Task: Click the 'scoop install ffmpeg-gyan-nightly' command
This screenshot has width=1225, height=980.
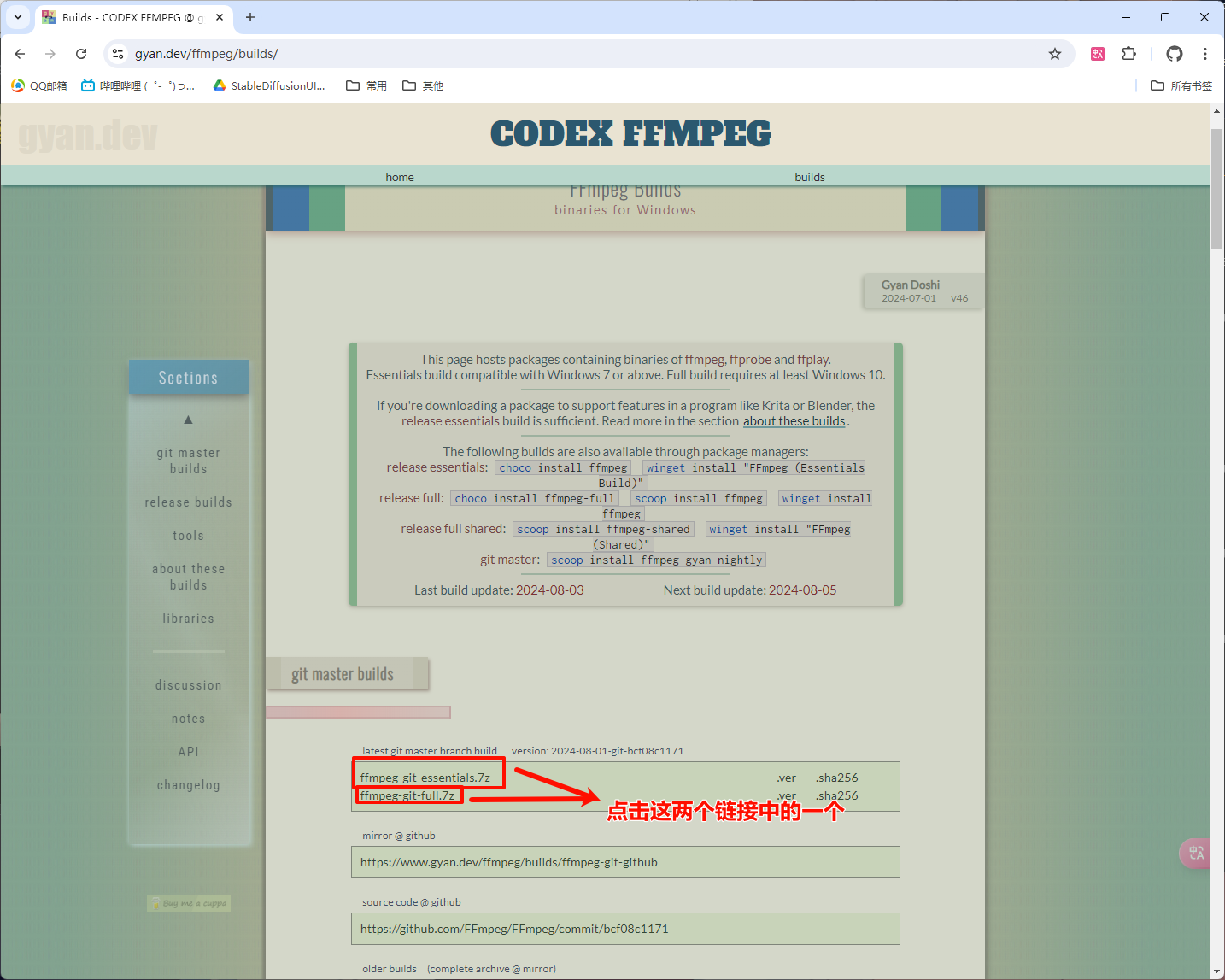Action: [657, 560]
